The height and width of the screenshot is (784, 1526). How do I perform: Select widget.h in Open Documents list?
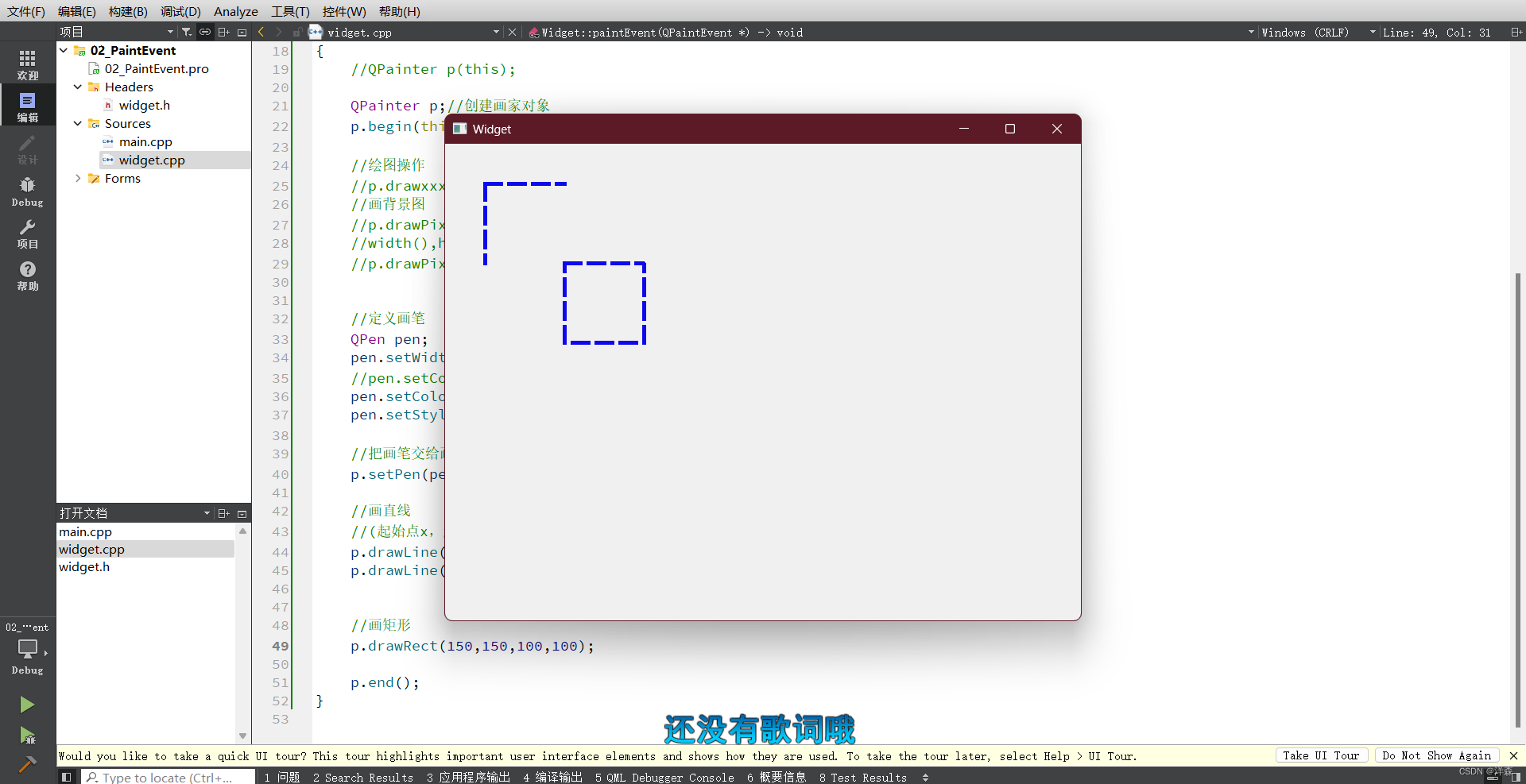click(x=84, y=566)
